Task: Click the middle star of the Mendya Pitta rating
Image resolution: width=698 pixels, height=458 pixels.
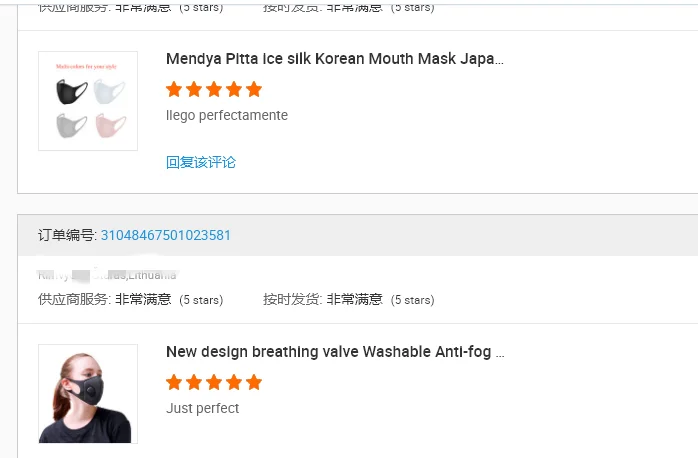Action: tap(214, 89)
